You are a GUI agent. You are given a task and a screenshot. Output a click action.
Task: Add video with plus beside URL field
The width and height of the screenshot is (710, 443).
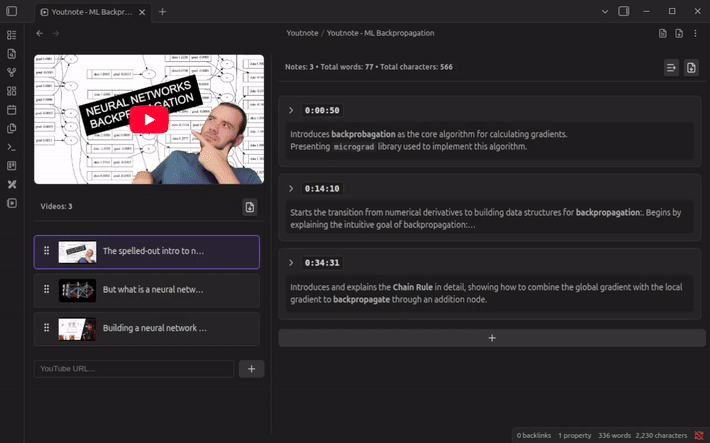[x=251, y=369]
